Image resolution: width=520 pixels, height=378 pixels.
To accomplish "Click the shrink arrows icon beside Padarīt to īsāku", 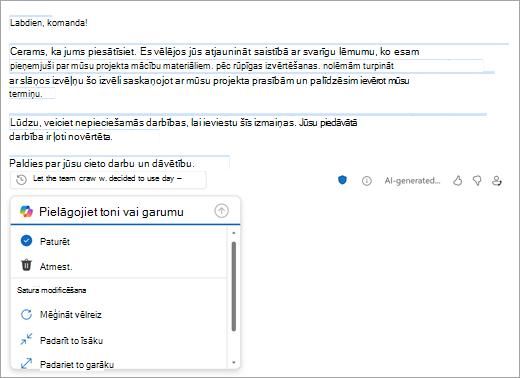I will click(x=26, y=339).
